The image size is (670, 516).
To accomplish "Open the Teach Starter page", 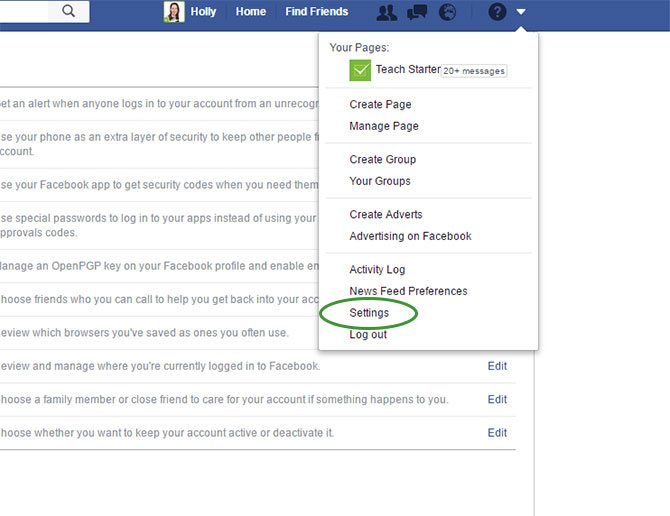I will [x=408, y=69].
